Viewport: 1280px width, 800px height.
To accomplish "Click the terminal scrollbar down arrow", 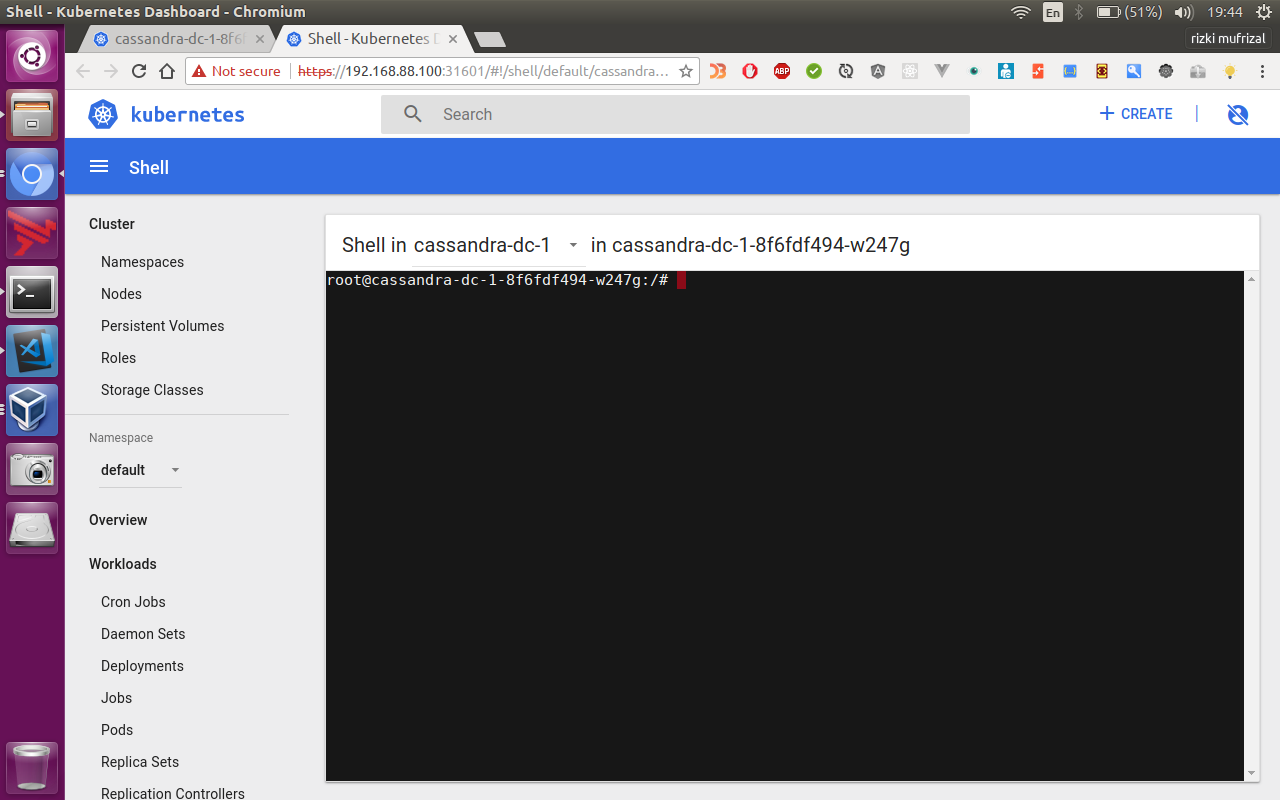I will coord(1251,773).
